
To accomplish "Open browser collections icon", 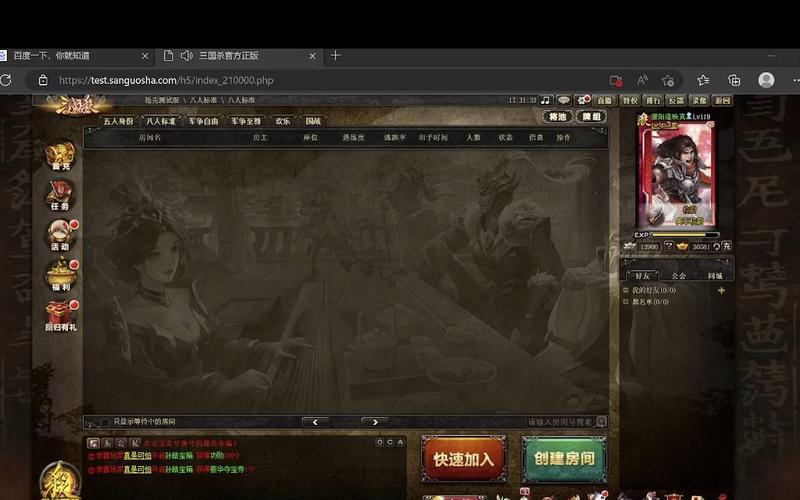I will 734,80.
